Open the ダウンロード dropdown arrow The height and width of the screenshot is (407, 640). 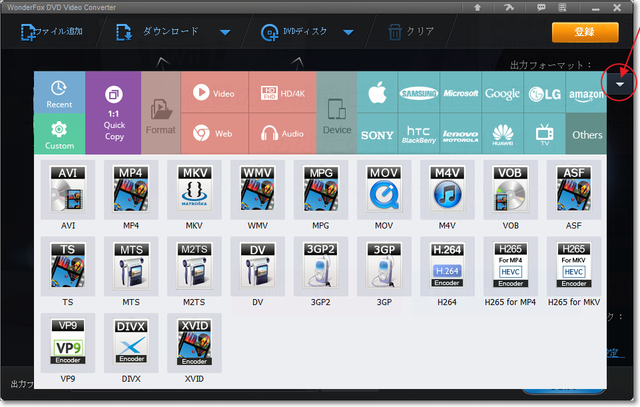click(x=225, y=32)
